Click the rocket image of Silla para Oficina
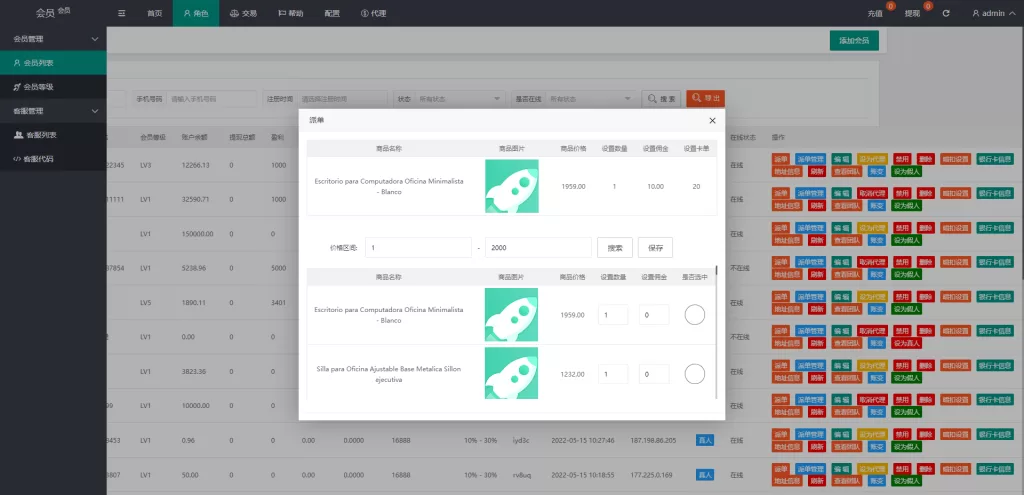The image size is (1024, 495). [x=511, y=373]
